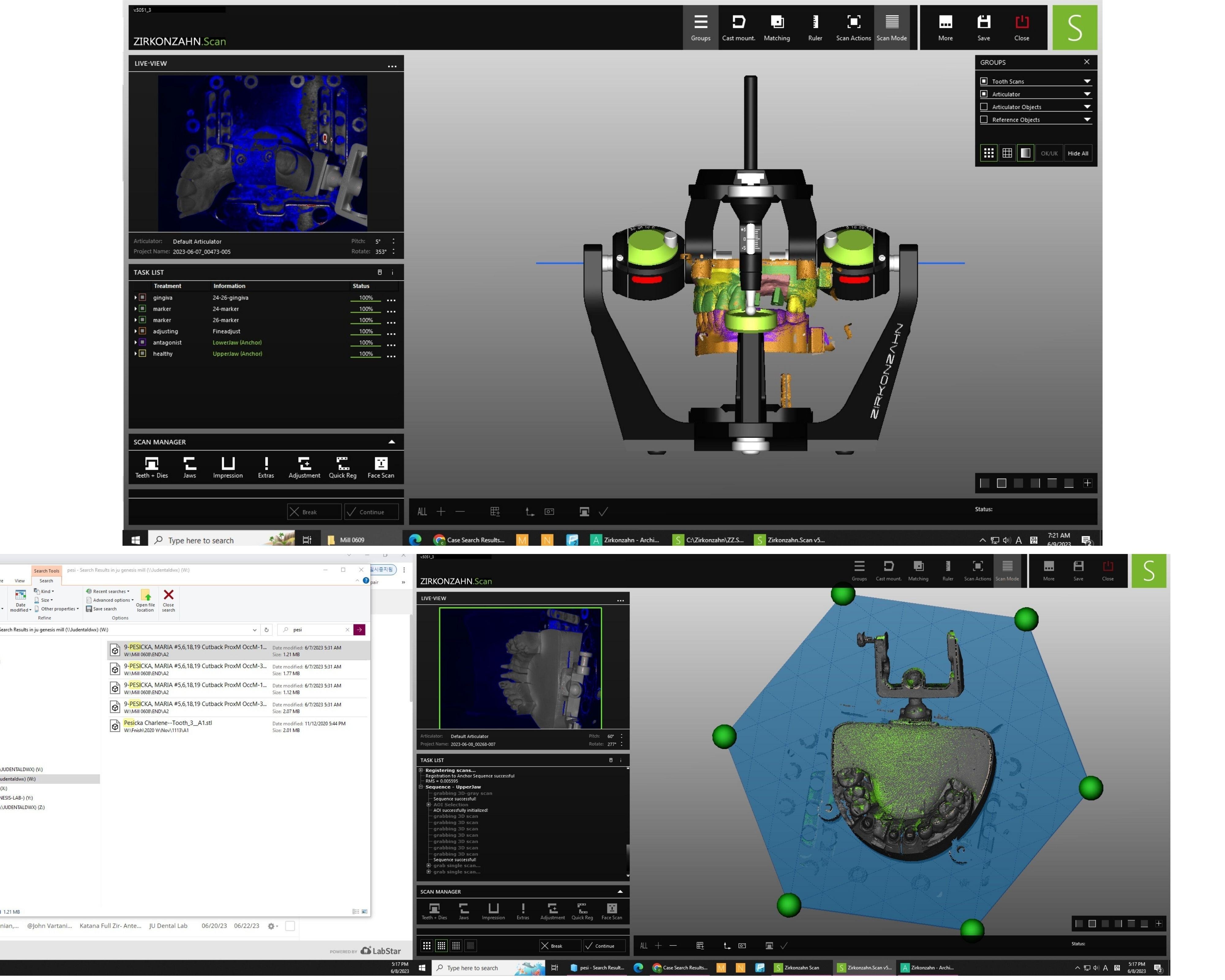Expand the Articulator dropdown arrow in the Groups panel

(x=1087, y=94)
